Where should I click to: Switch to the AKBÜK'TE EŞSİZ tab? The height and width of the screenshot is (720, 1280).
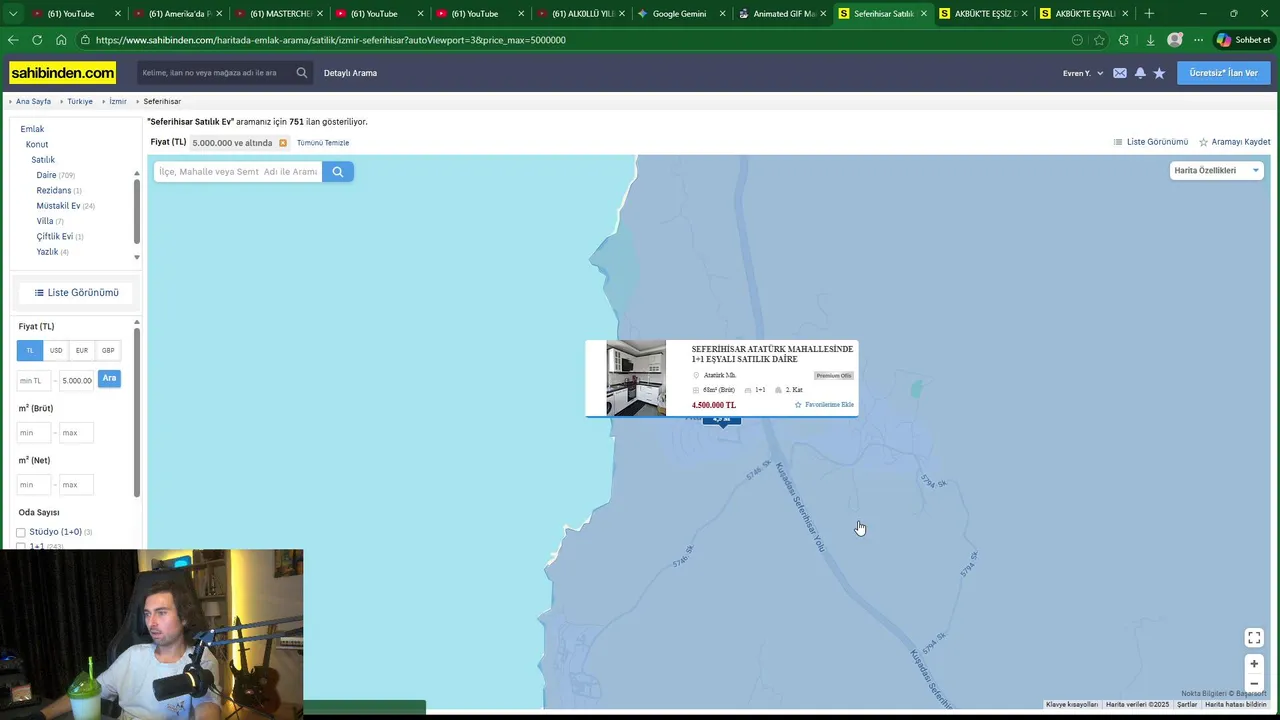point(985,14)
